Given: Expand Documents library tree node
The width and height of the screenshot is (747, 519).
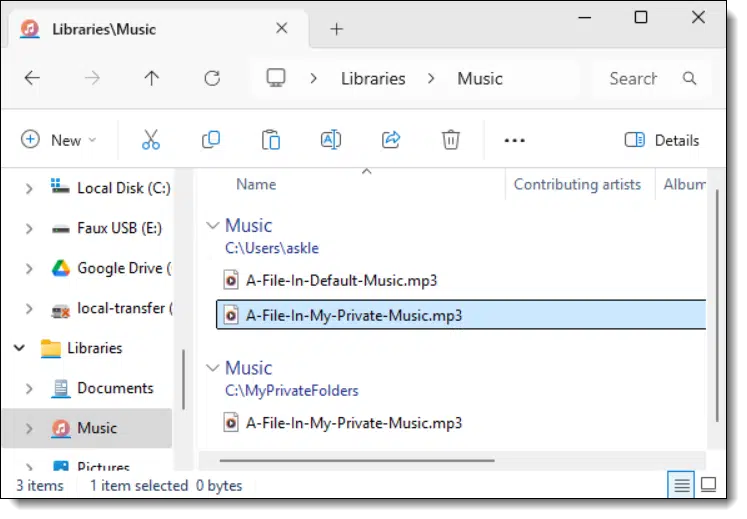Looking at the screenshot, I should tap(29, 389).
